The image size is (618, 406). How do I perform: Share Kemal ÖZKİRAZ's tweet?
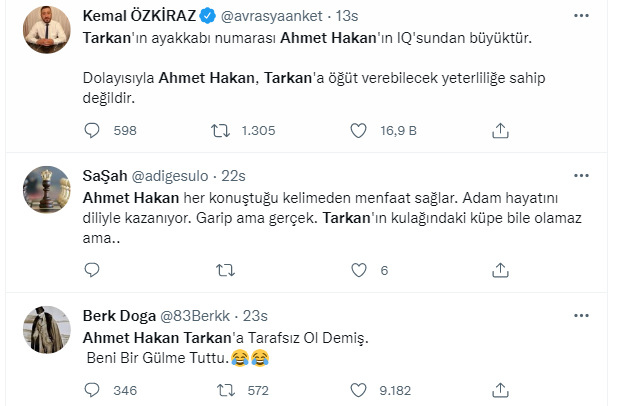click(x=500, y=130)
